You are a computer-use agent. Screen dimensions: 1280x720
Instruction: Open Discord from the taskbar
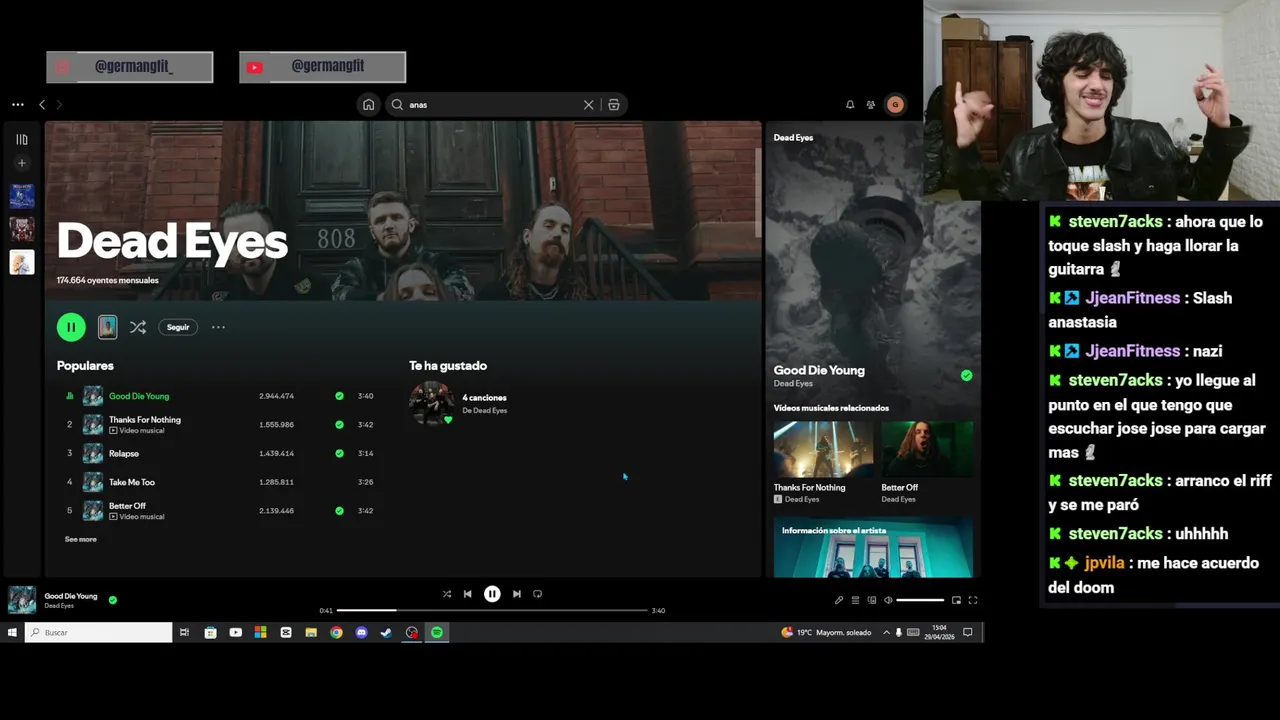click(361, 632)
